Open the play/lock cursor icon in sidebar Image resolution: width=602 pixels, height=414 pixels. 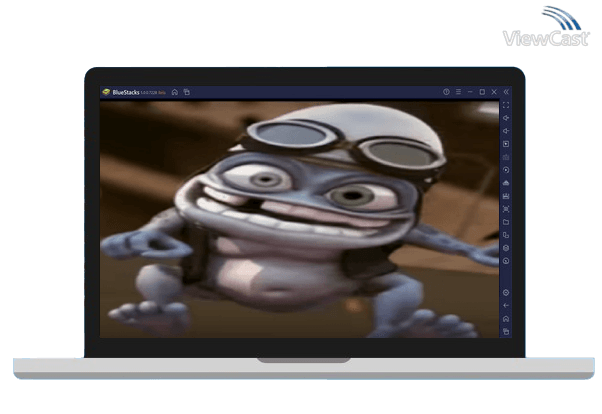(506, 144)
